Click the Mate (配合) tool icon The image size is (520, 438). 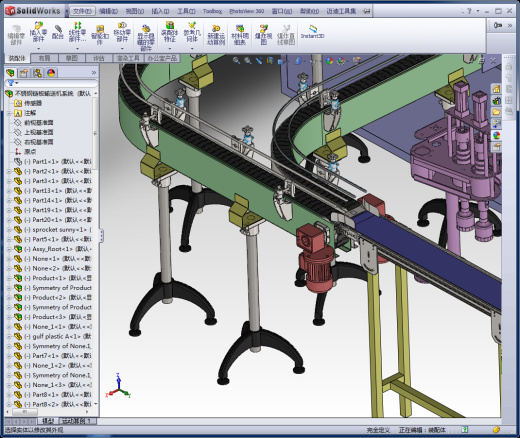[x=57, y=32]
